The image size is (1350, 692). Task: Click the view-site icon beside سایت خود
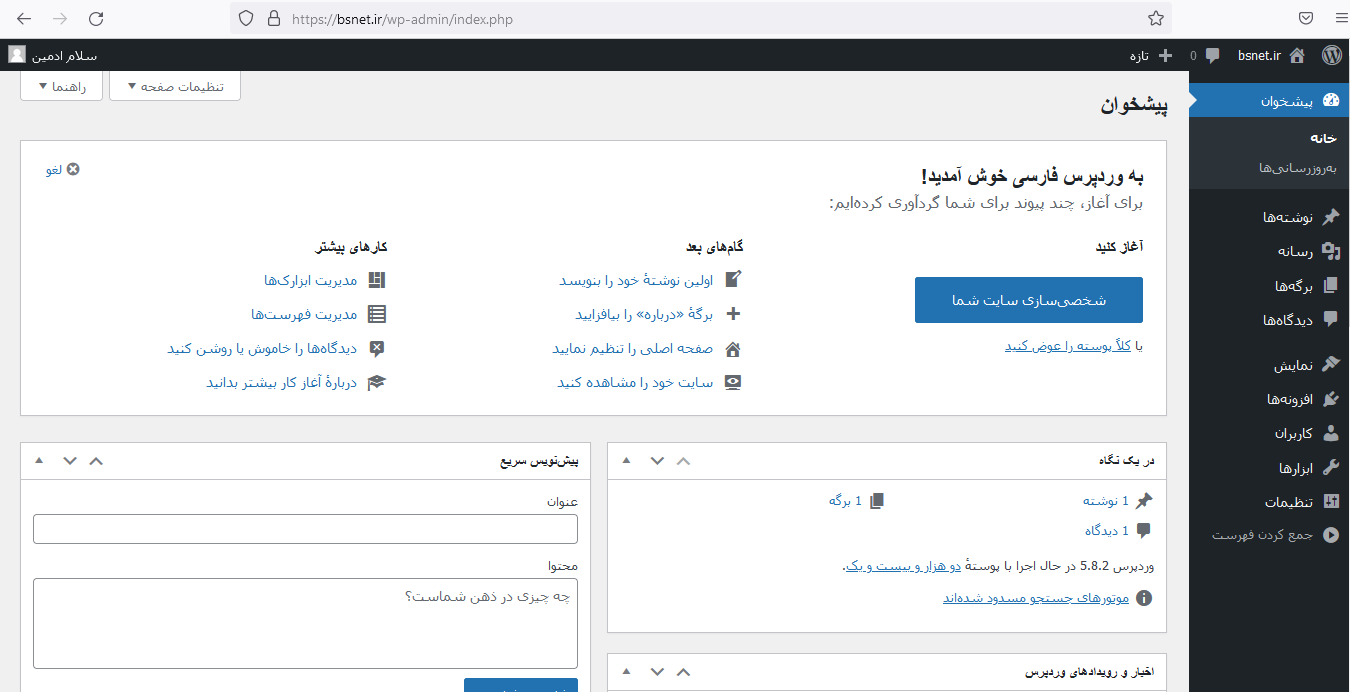click(733, 382)
